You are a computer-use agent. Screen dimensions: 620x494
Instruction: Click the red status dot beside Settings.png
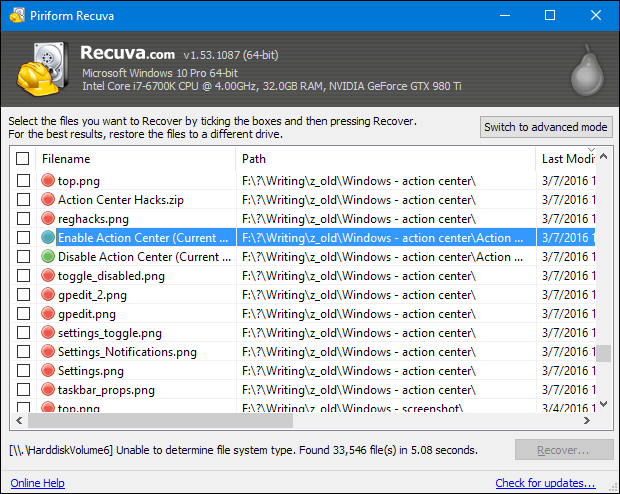coord(48,370)
